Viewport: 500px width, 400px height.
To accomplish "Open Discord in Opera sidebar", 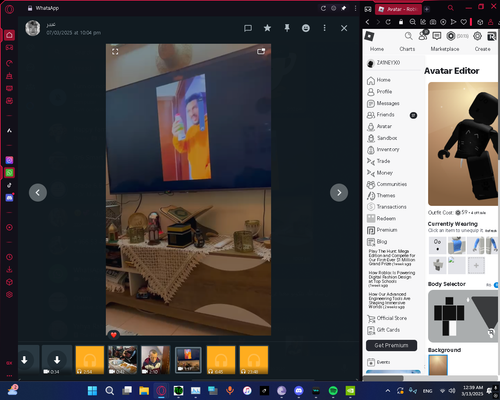I will pyautogui.click(x=9, y=198).
